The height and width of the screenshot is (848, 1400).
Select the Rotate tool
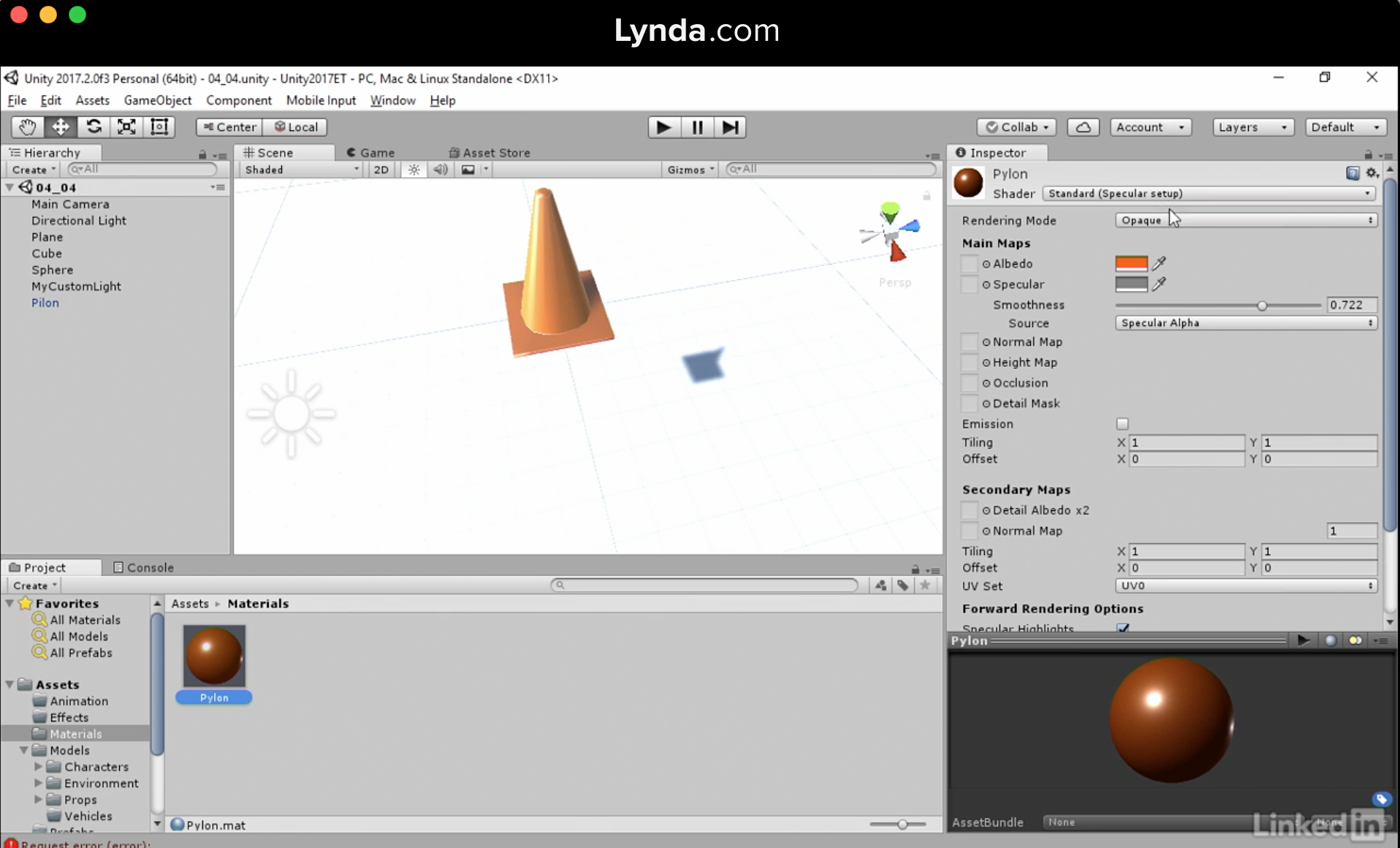[x=94, y=126]
